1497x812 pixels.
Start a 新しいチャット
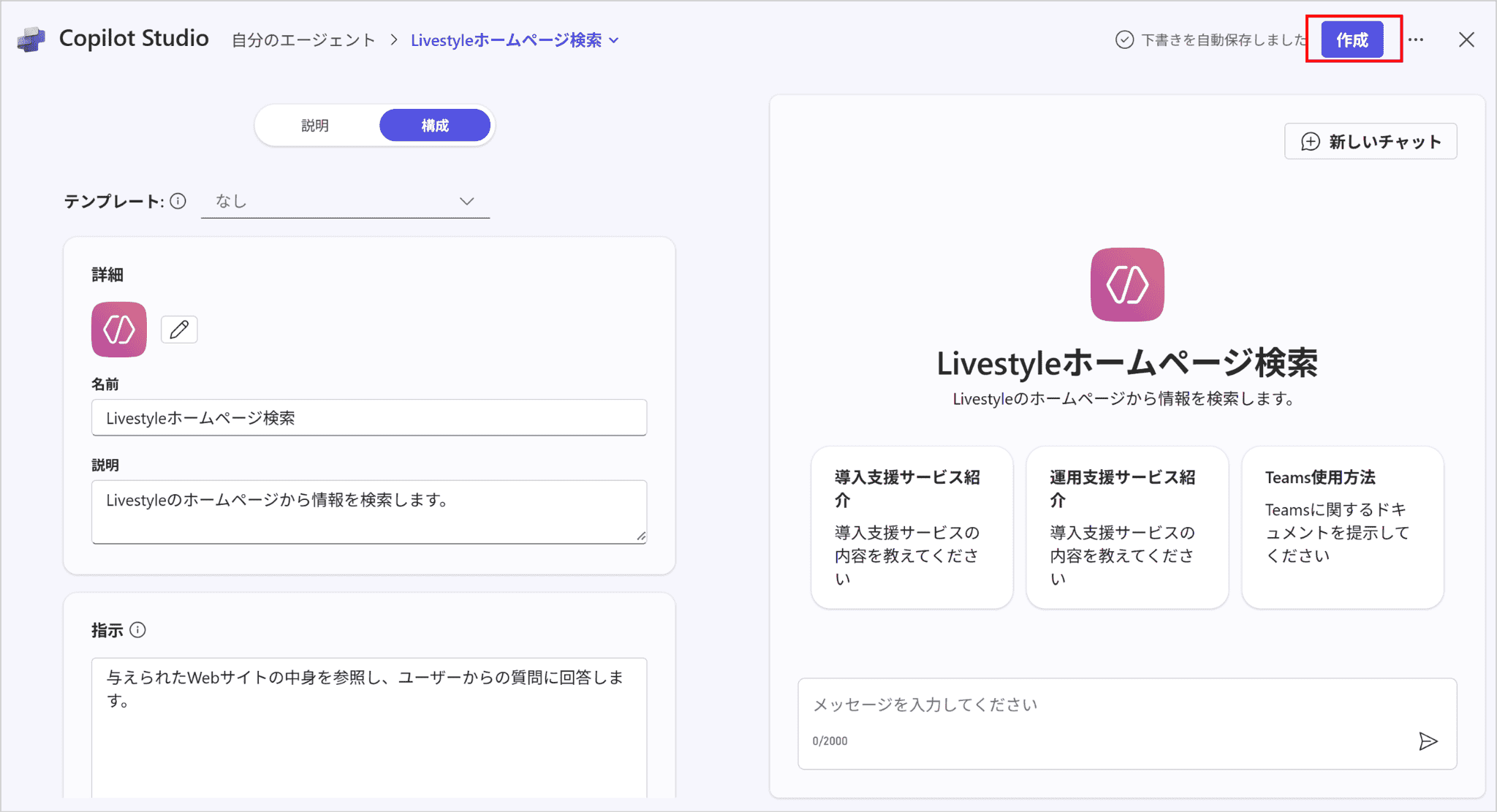click(1371, 142)
